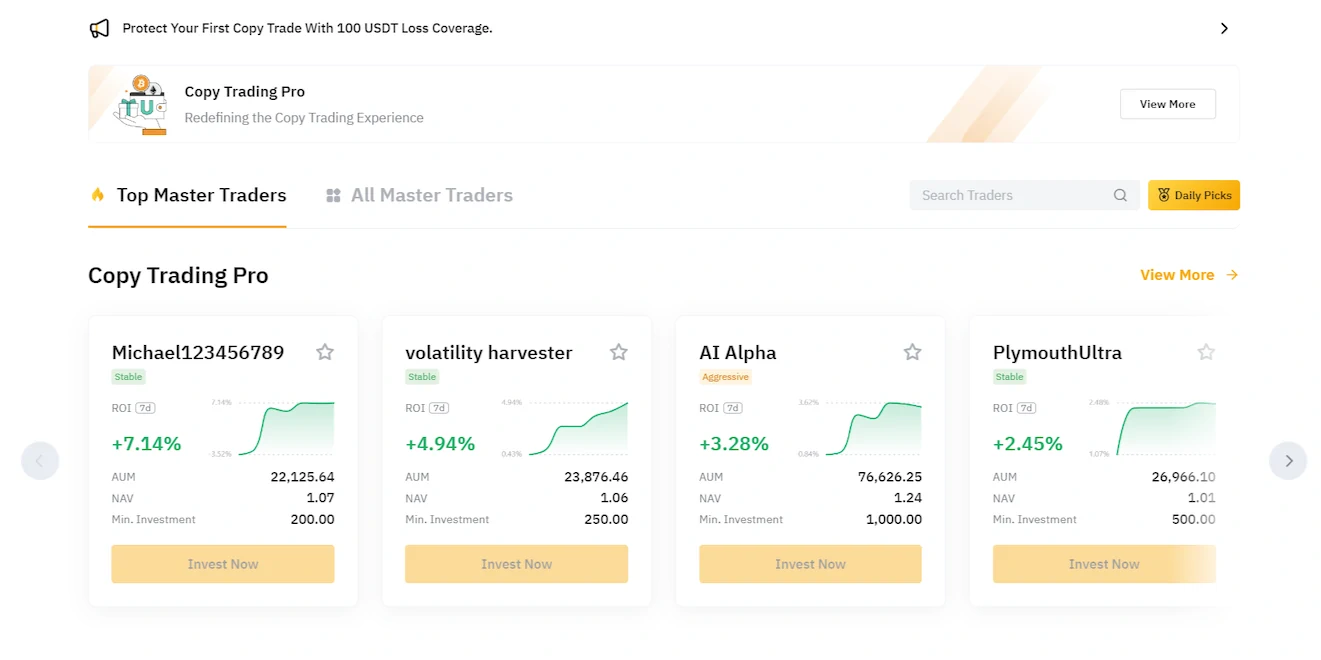Click Invest Now for Michael123456789
The width and height of the screenshot is (1321, 660).
coord(223,564)
